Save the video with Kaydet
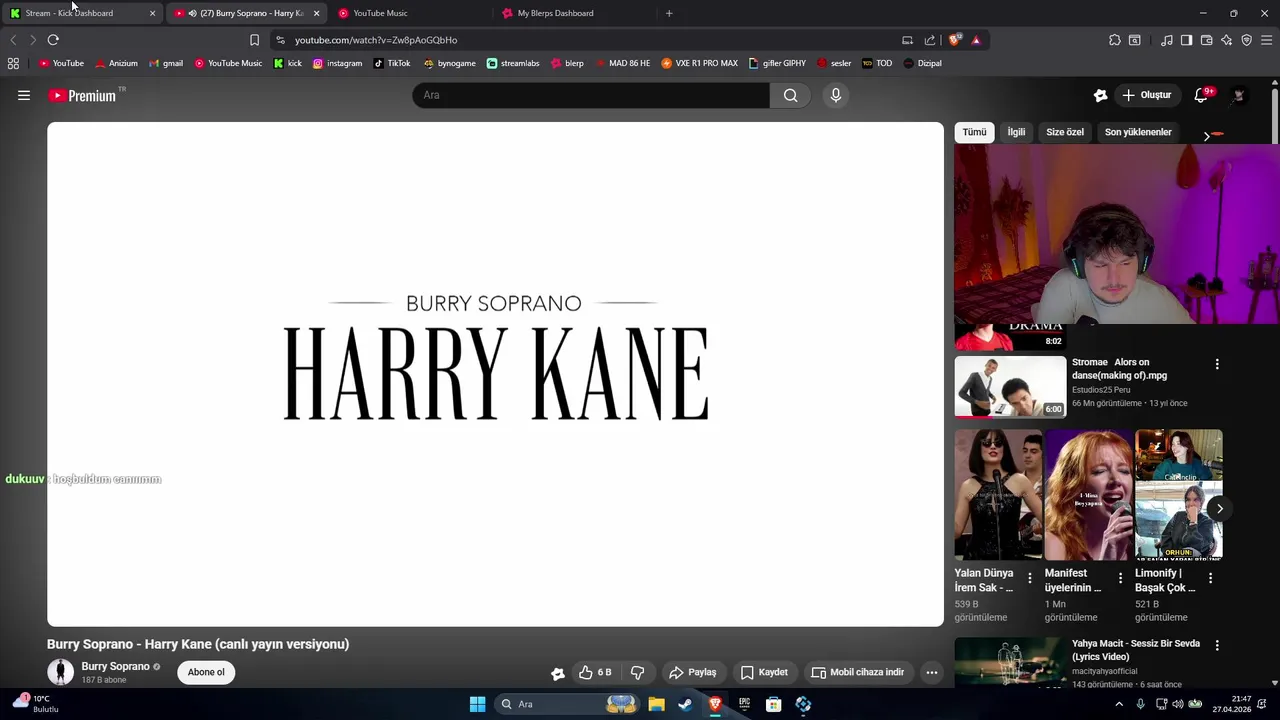Screen dimensions: 1280x720 765,672
